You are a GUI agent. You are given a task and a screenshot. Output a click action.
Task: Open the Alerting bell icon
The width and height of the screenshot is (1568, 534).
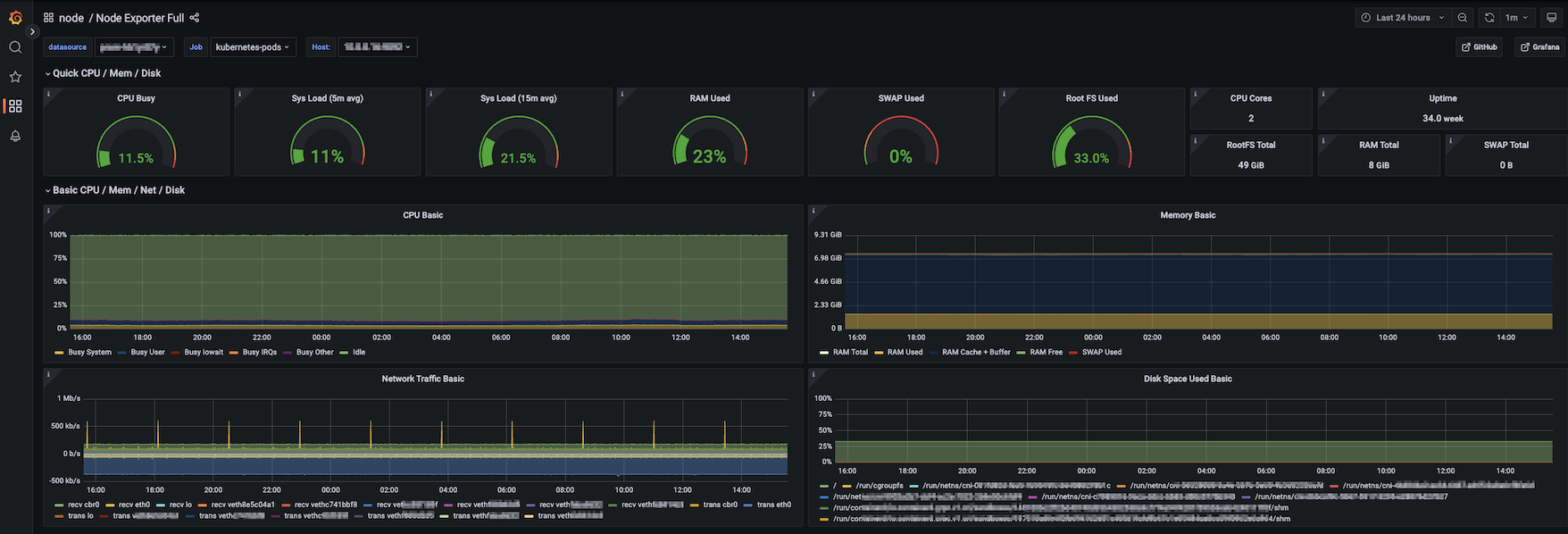(15, 136)
